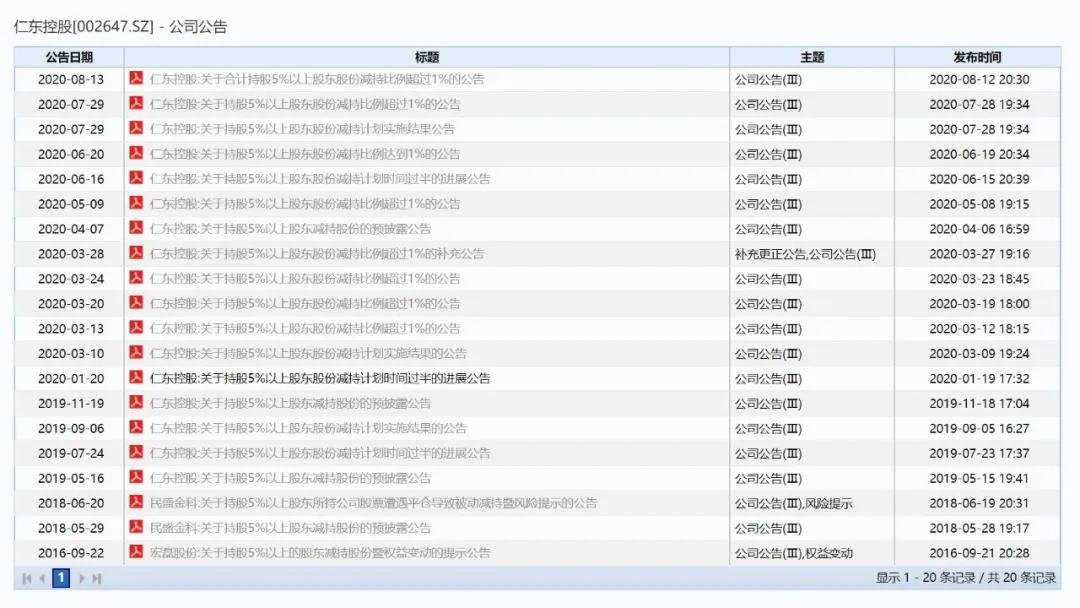1080x608 pixels.
Task: Open the PDF icon on the 2020-01-20 row
Action: coord(135,378)
